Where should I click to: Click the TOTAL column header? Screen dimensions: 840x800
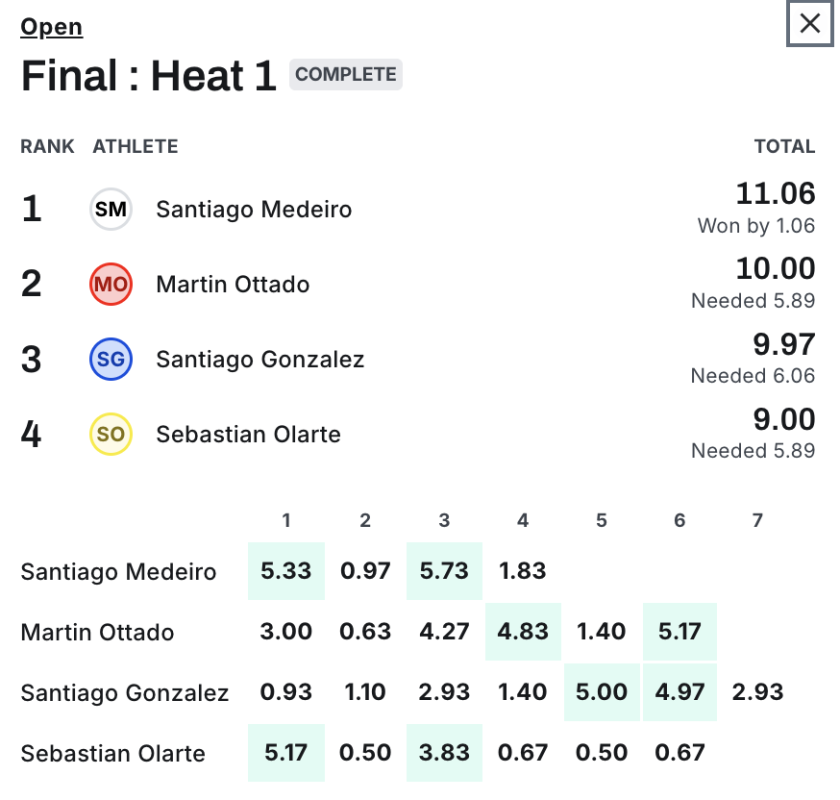784,146
